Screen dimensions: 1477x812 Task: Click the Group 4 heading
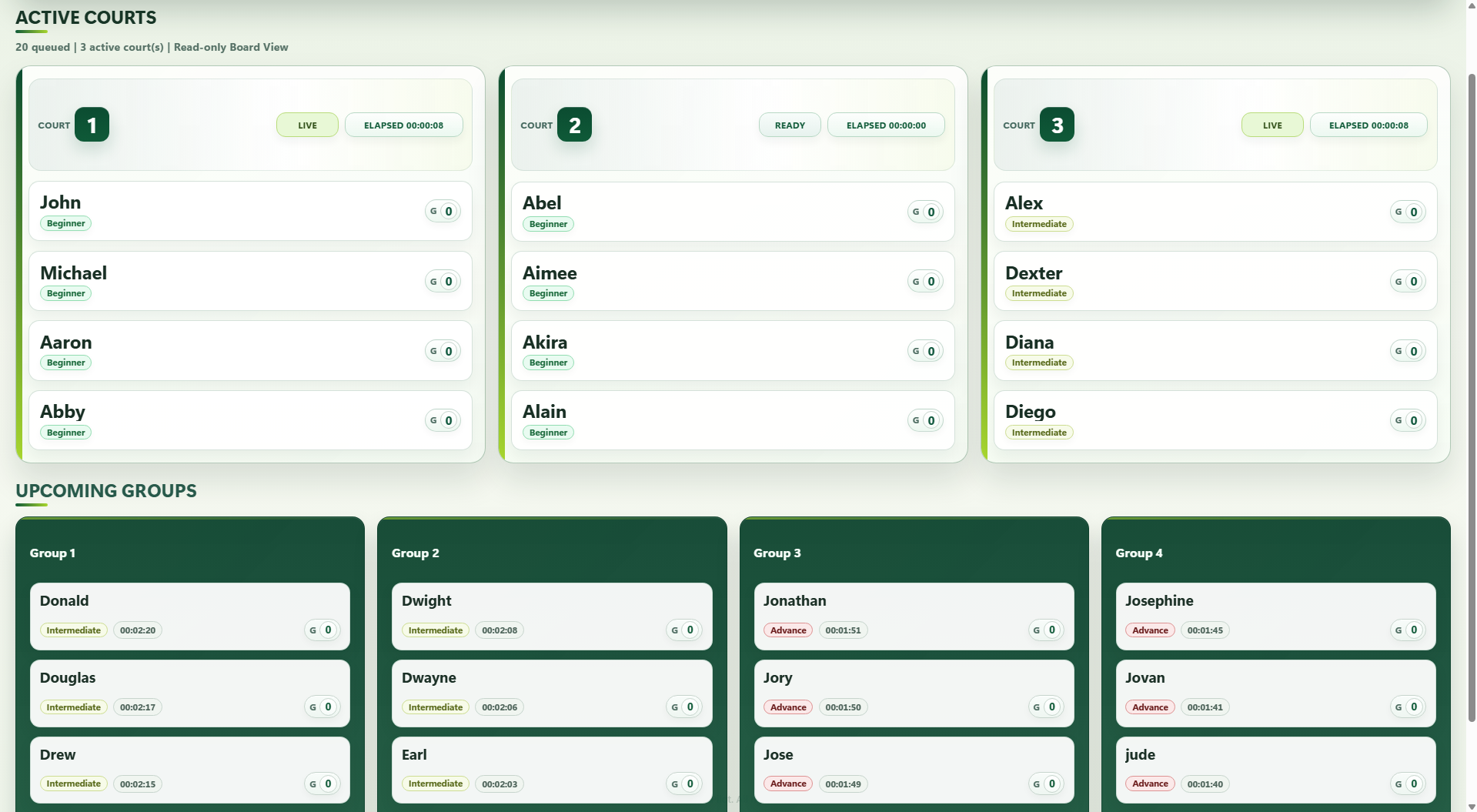coord(1138,553)
